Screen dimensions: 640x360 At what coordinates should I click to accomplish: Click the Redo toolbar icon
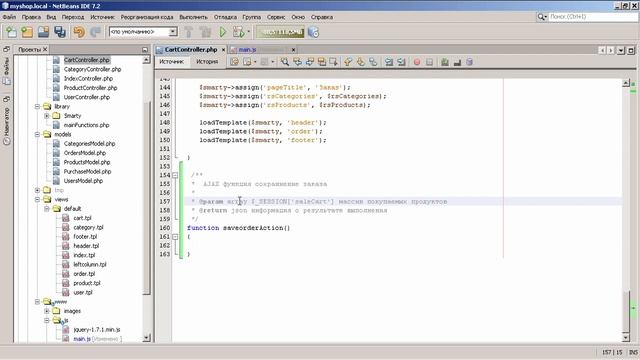[x=96, y=32]
